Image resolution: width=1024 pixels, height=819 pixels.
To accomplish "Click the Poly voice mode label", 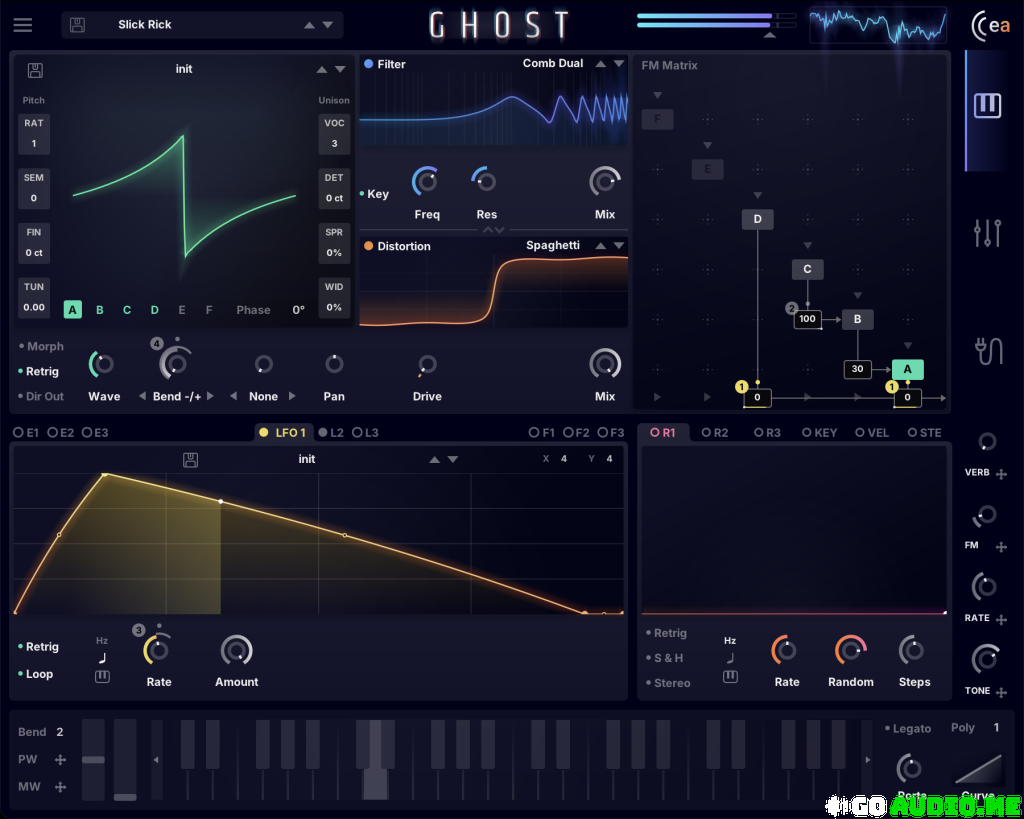I will click(x=963, y=727).
